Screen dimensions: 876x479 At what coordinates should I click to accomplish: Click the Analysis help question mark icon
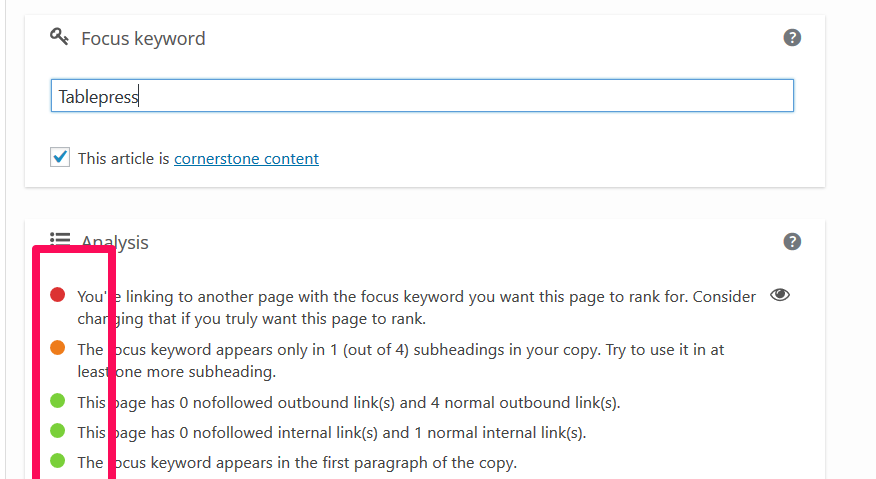[792, 242]
